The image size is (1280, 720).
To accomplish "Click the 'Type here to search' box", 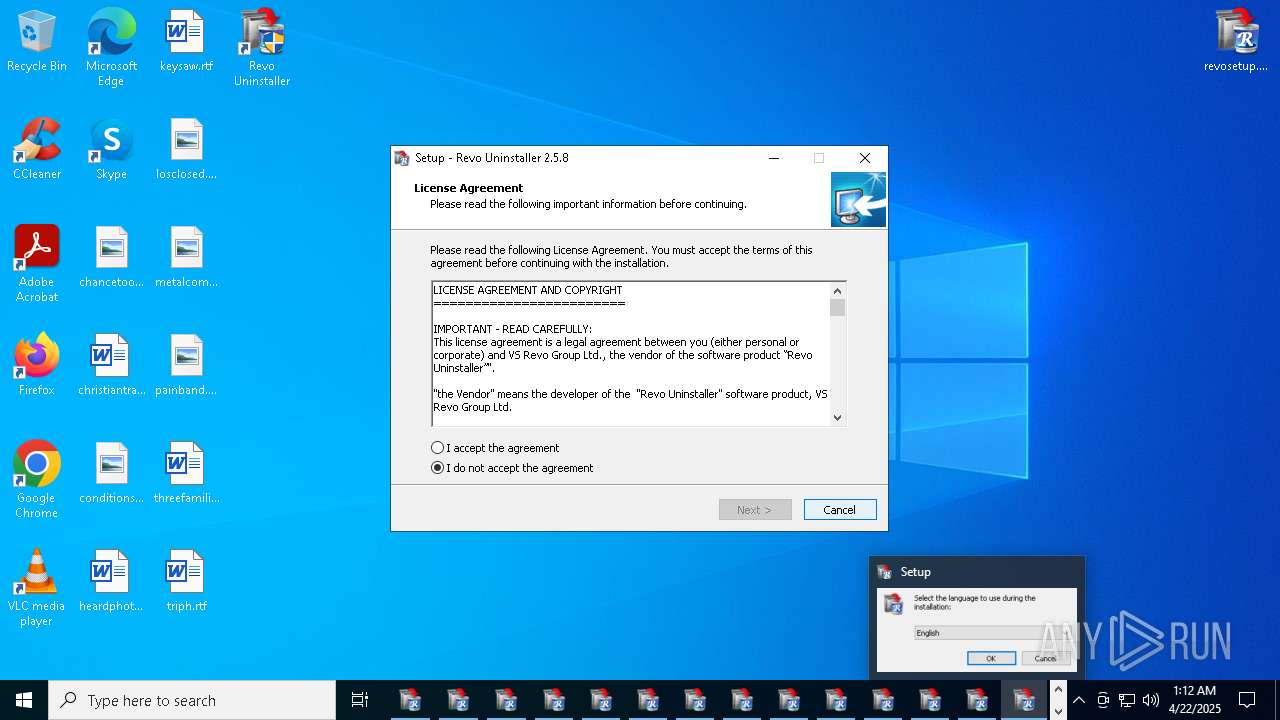I will point(192,700).
